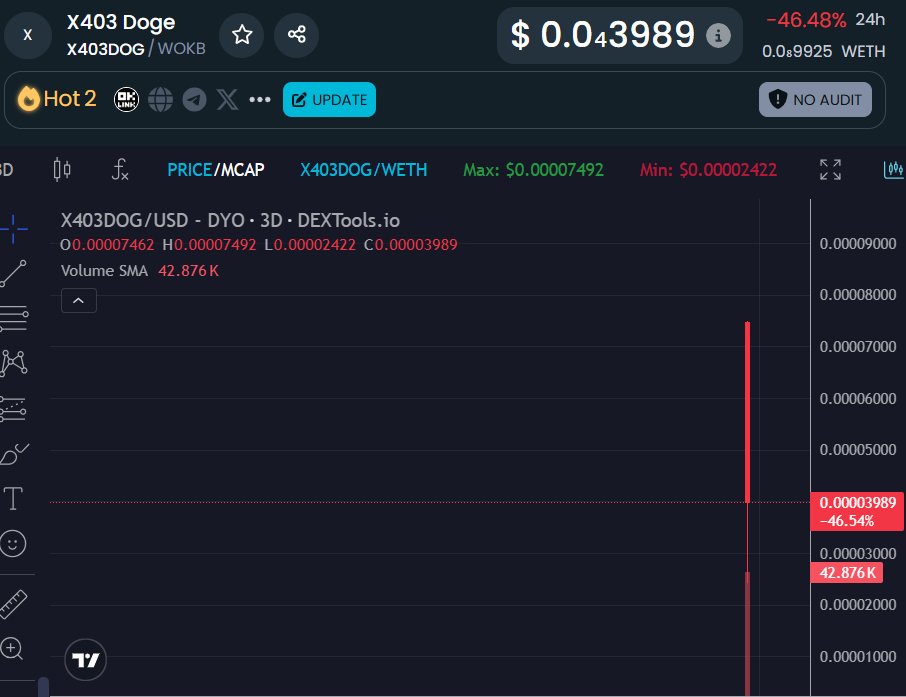Click the X403DOG/USD chart title
The width and height of the screenshot is (906, 697).
point(230,220)
